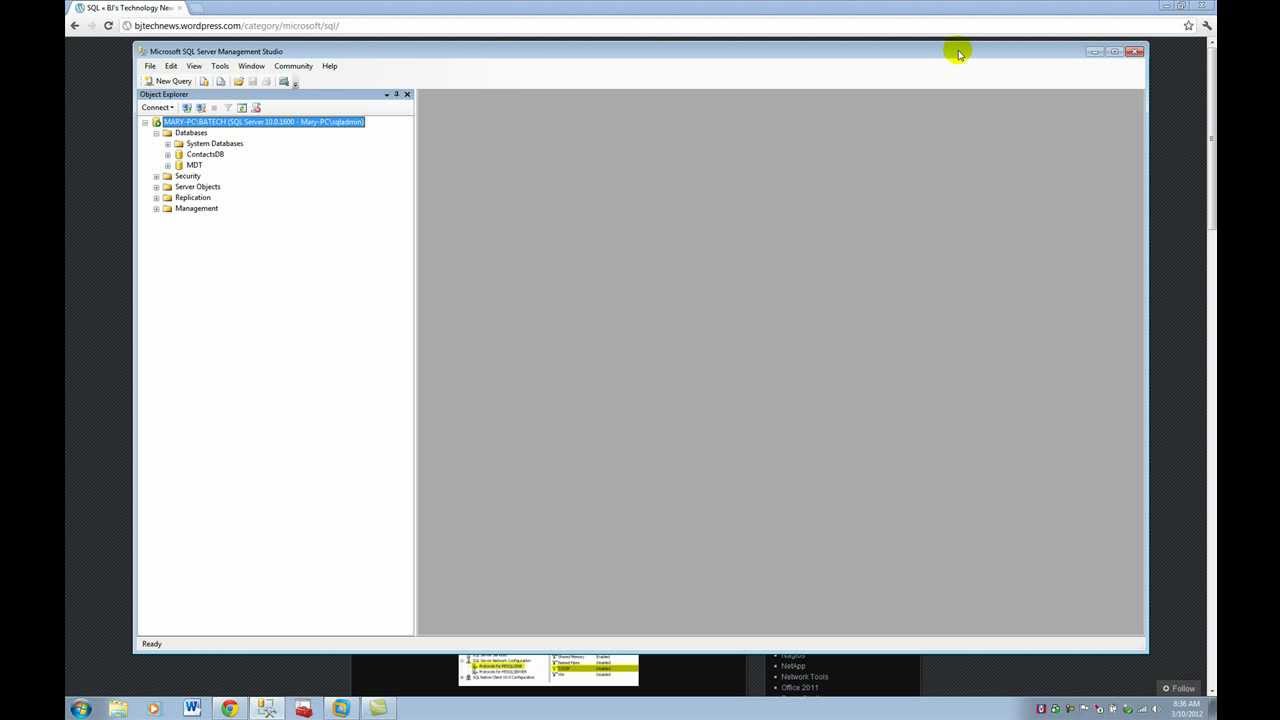
Task: Toggle Object Explorer auto-hide pin
Action: [397, 94]
